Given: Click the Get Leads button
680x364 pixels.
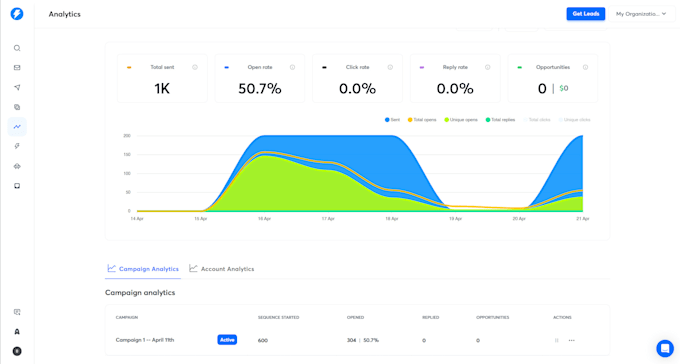Looking at the screenshot, I should coord(585,14).
